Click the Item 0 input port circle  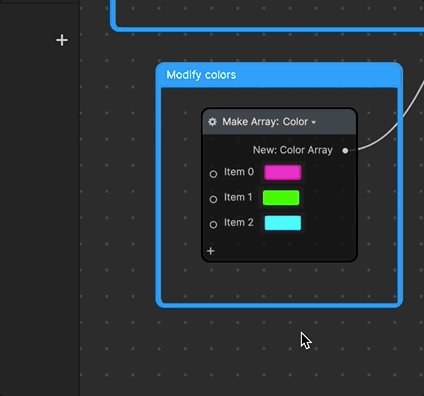coord(213,174)
